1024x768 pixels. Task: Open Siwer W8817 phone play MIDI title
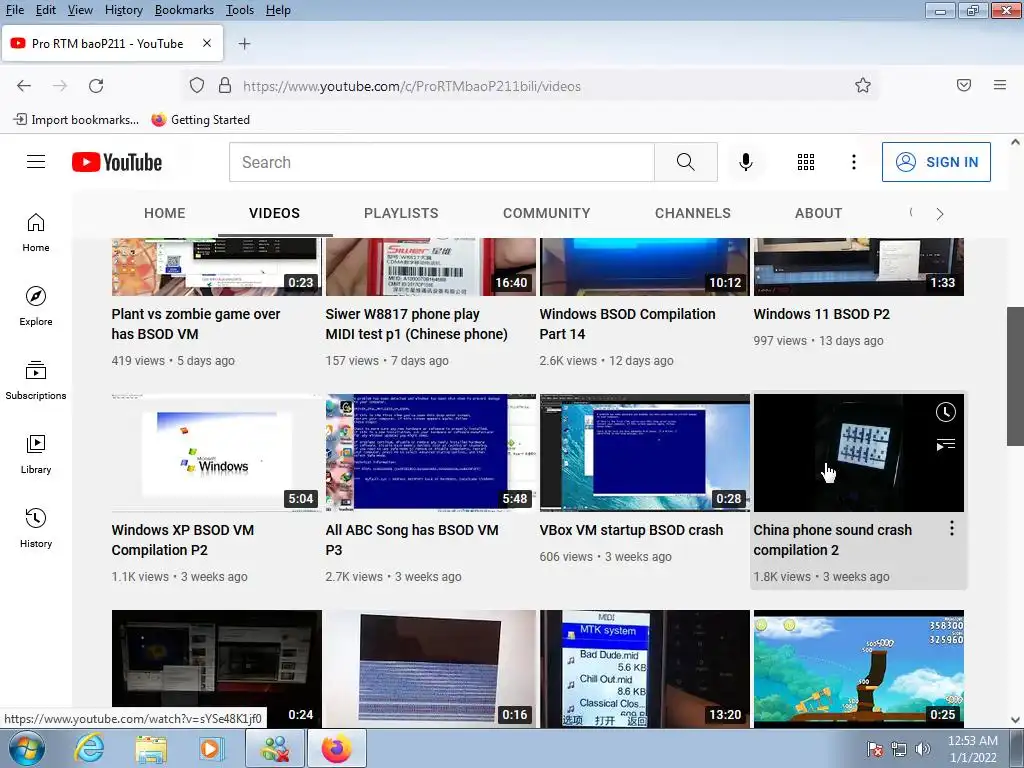(417, 324)
